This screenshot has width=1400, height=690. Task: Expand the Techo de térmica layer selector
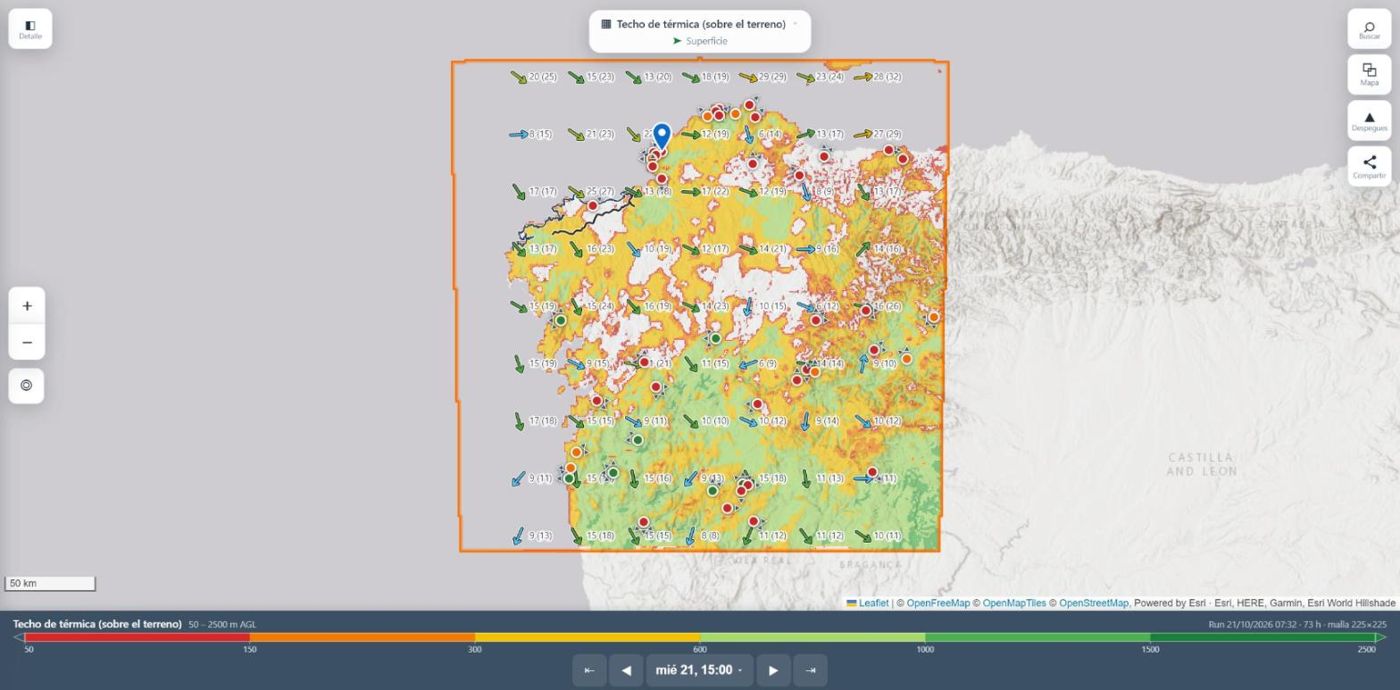coord(700,24)
